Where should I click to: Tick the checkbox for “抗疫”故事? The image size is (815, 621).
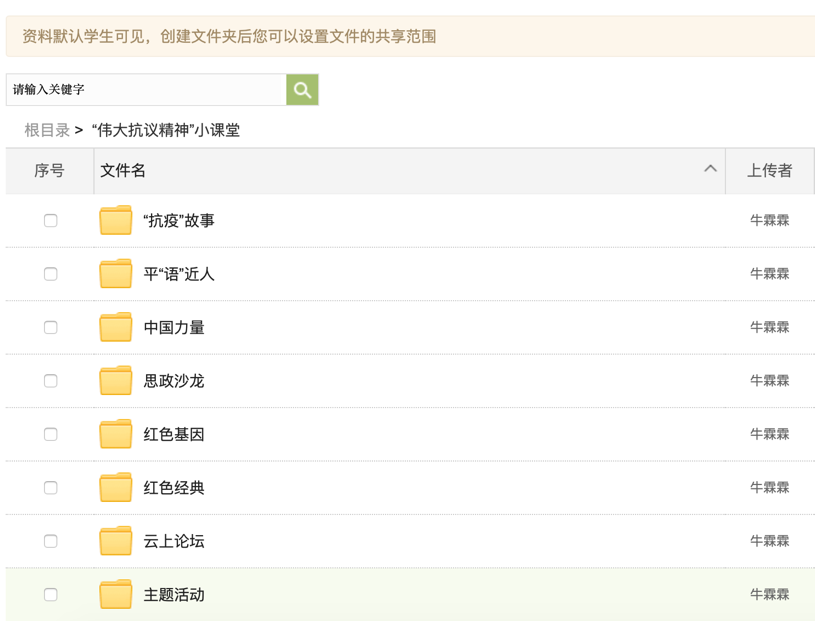click(51, 220)
